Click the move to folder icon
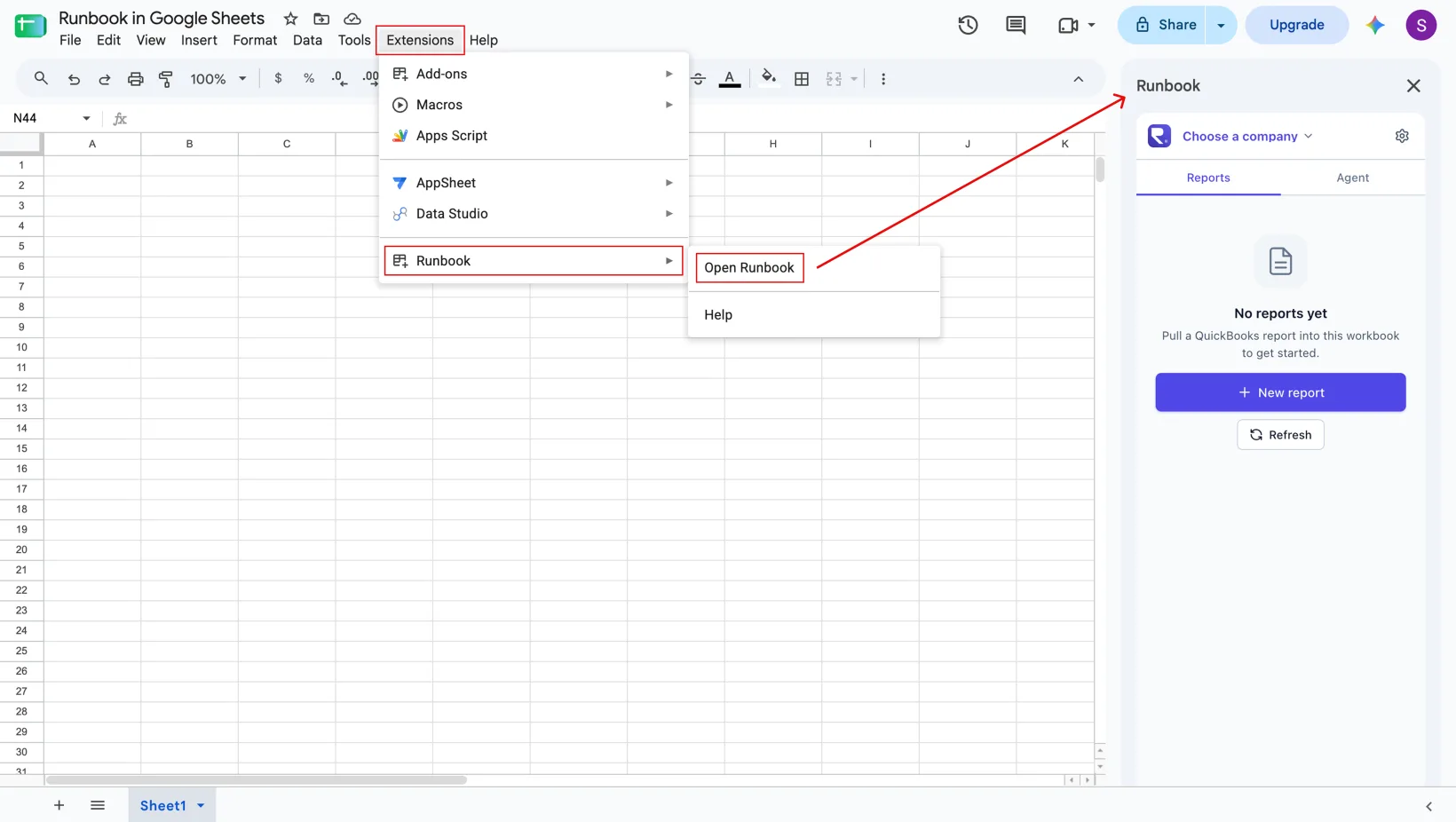 (x=321, y=19)
